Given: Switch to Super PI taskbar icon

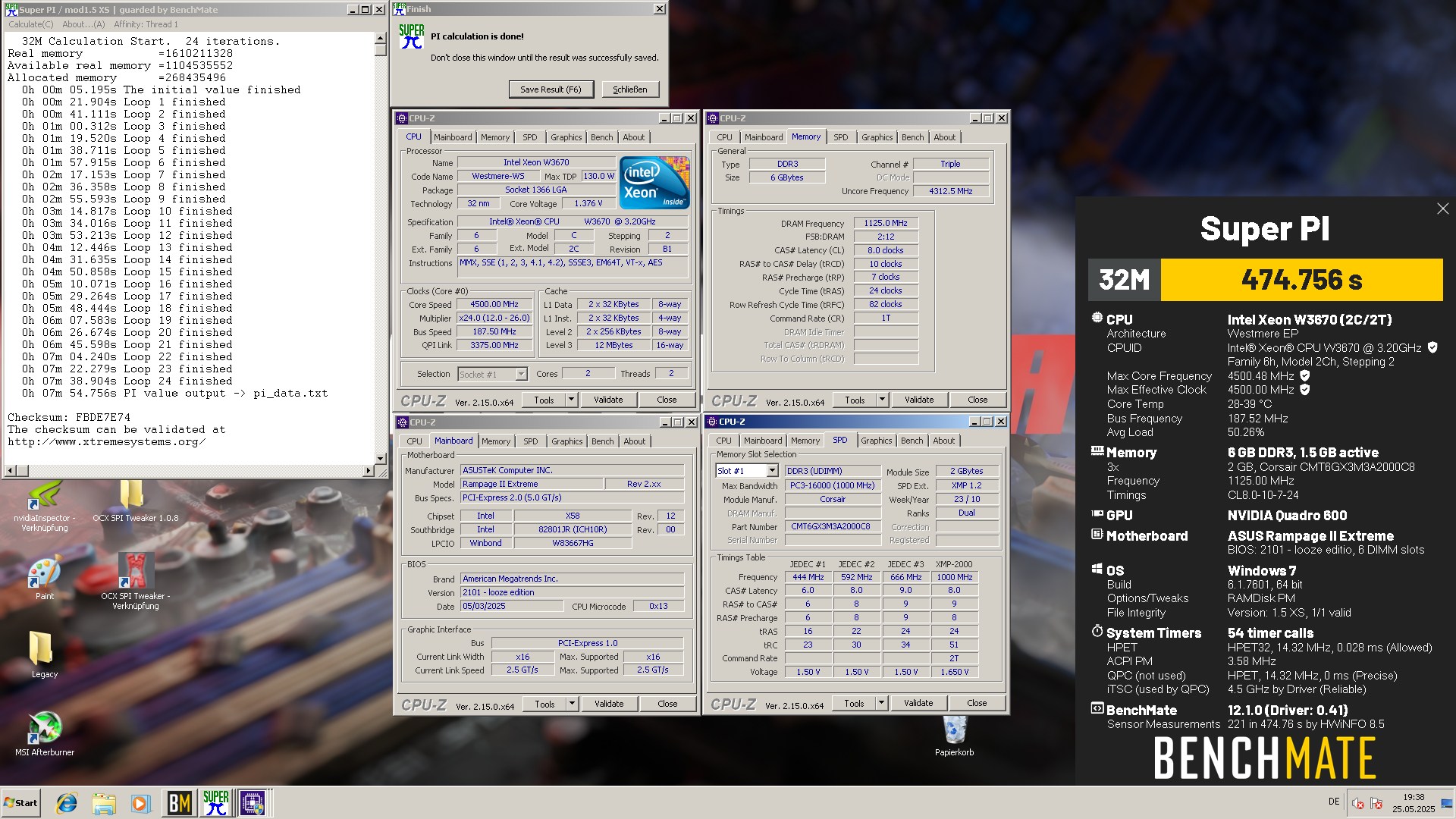Looking at the screenshot, I should (x=215, y=802).
